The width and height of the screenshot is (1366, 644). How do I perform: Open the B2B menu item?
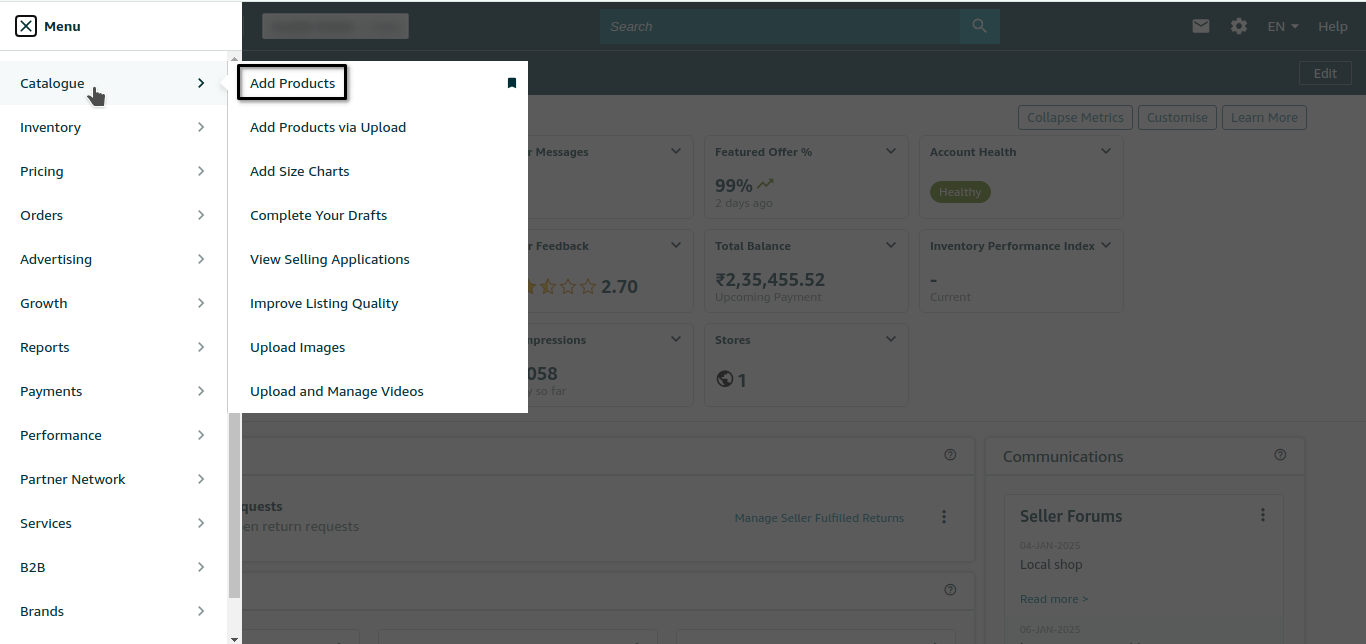pyautogui.click(x=113, y=567)
